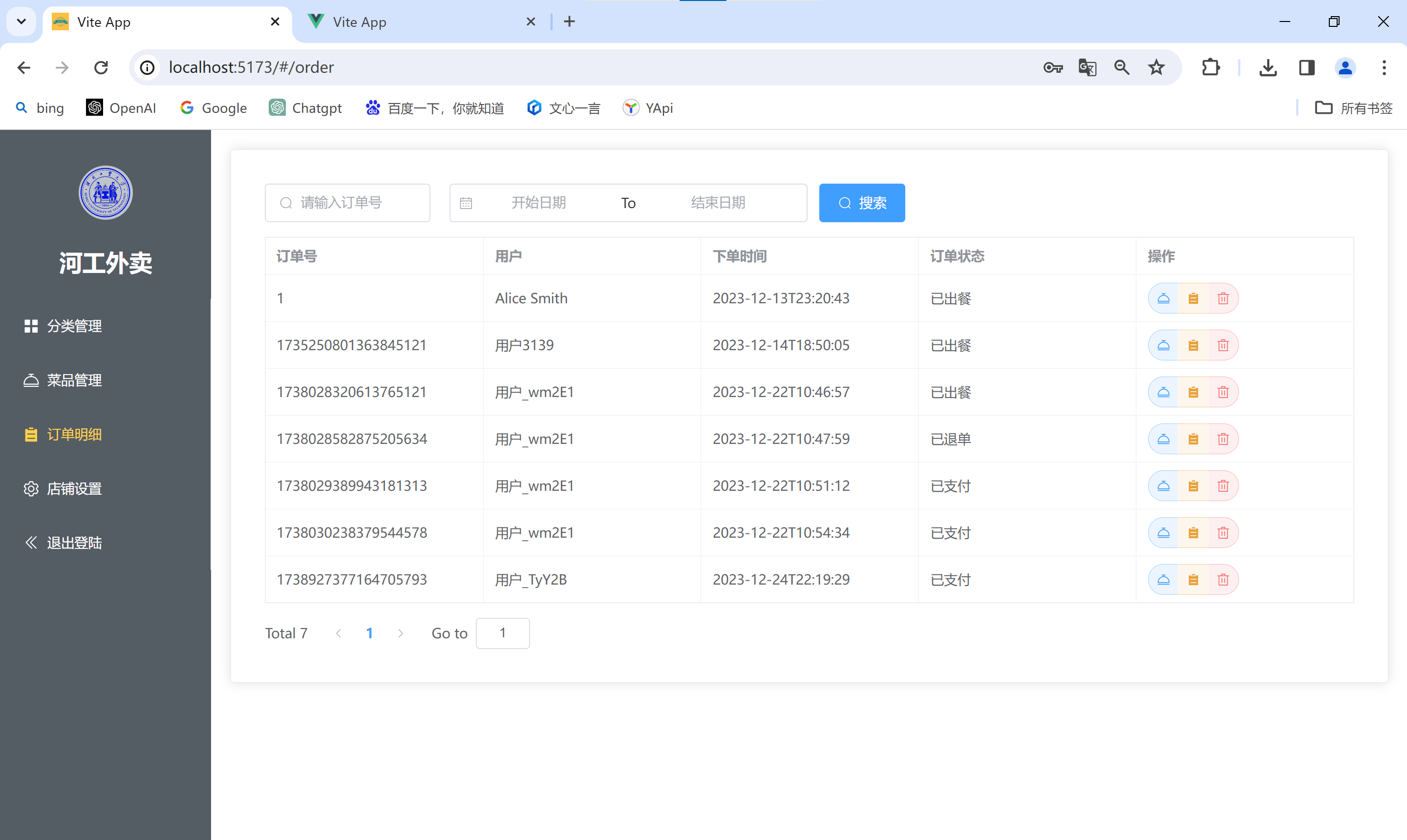Click the 河工外卖 school logo
1407x840 pixels.
tap(106, 192)
